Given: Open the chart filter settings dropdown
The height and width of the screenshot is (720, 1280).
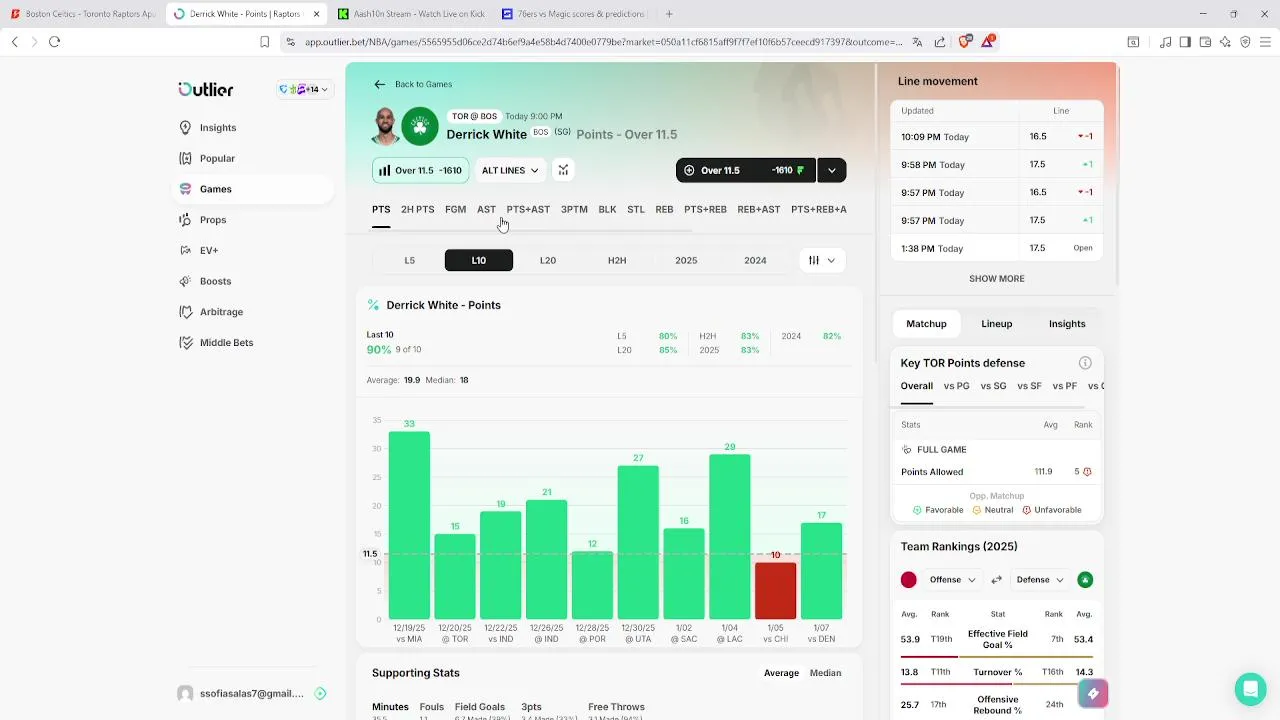Looking at the screenshot, I should pos(822,260).
